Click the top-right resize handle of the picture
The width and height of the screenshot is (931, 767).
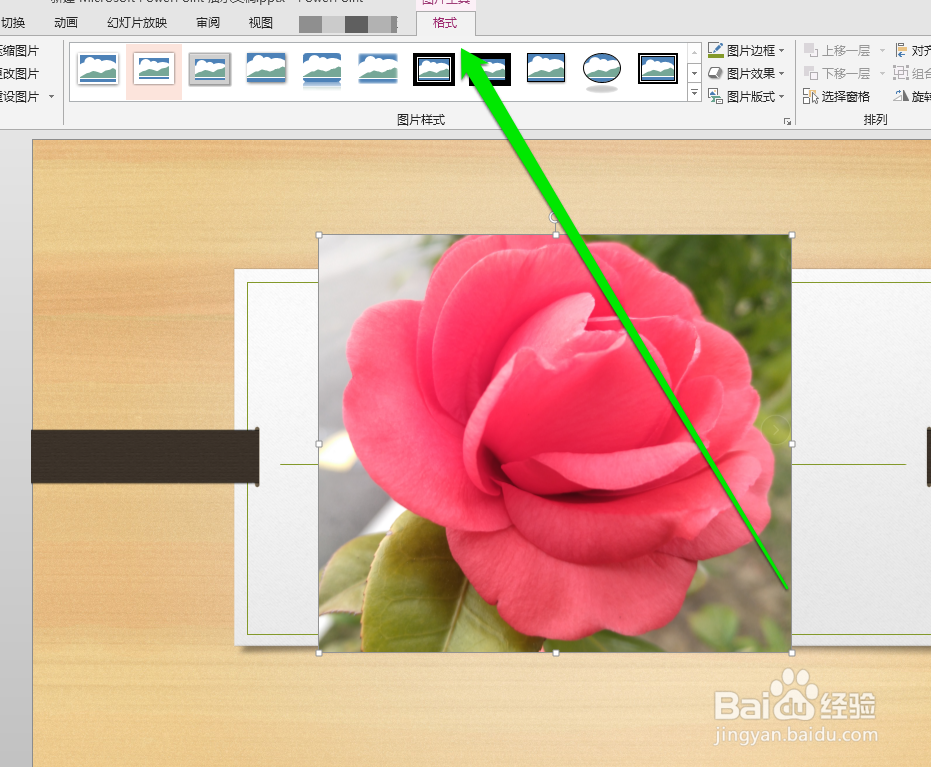tap(792, 235)
